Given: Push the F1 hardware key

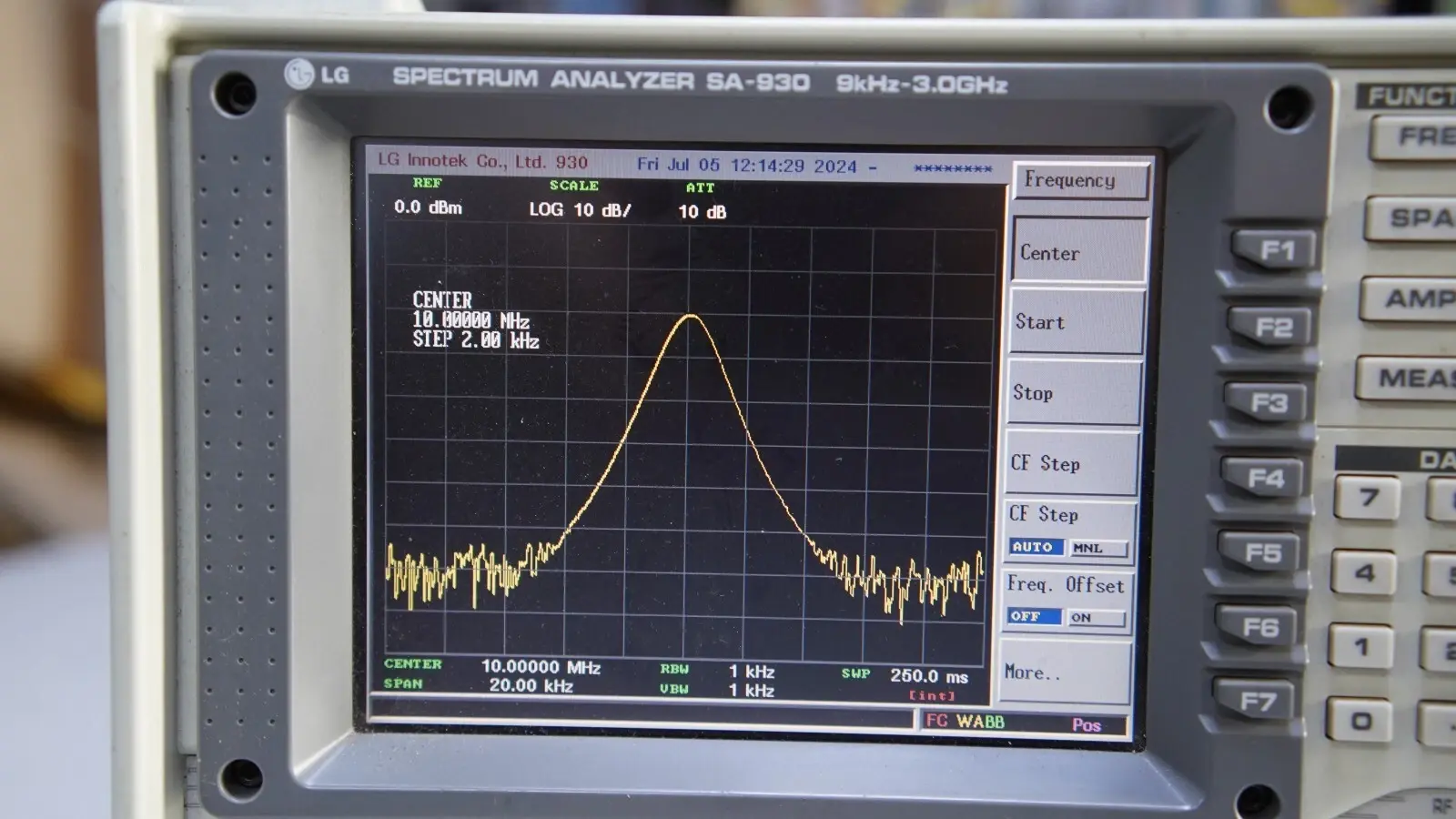Looking at the screenshot, I should click(x=1277, y=250).
